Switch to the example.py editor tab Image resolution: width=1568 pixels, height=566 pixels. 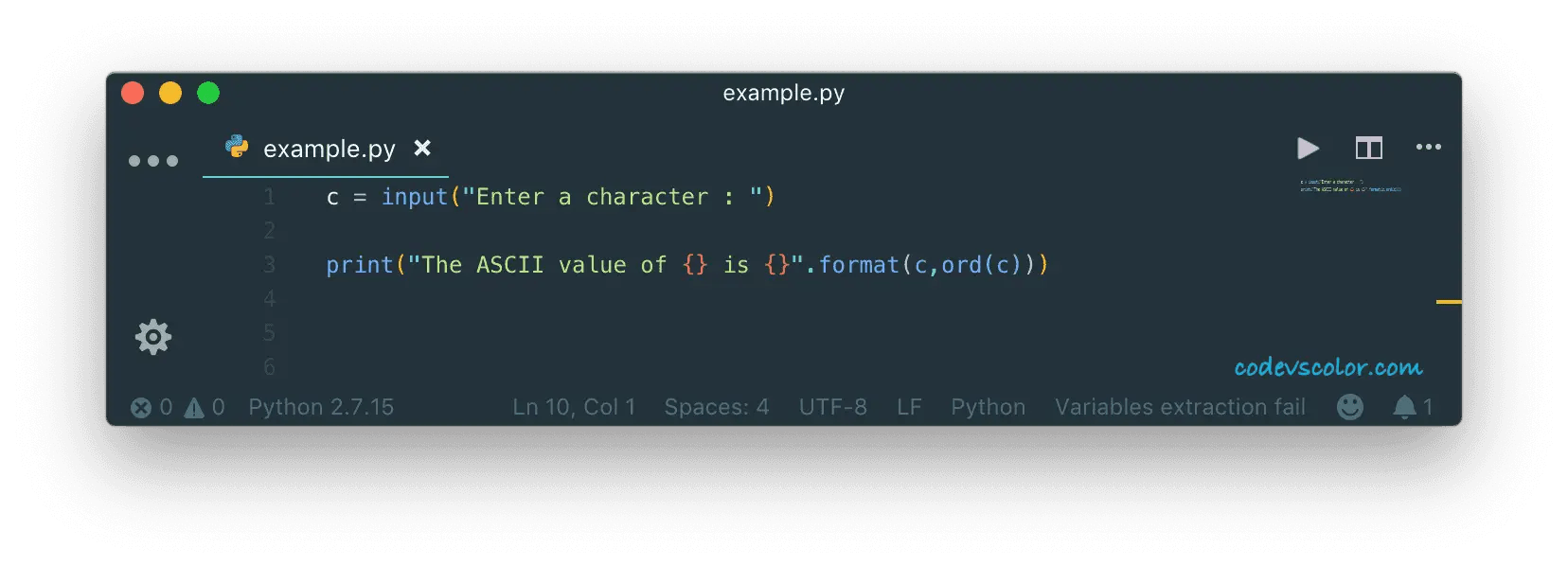[328, 149]
